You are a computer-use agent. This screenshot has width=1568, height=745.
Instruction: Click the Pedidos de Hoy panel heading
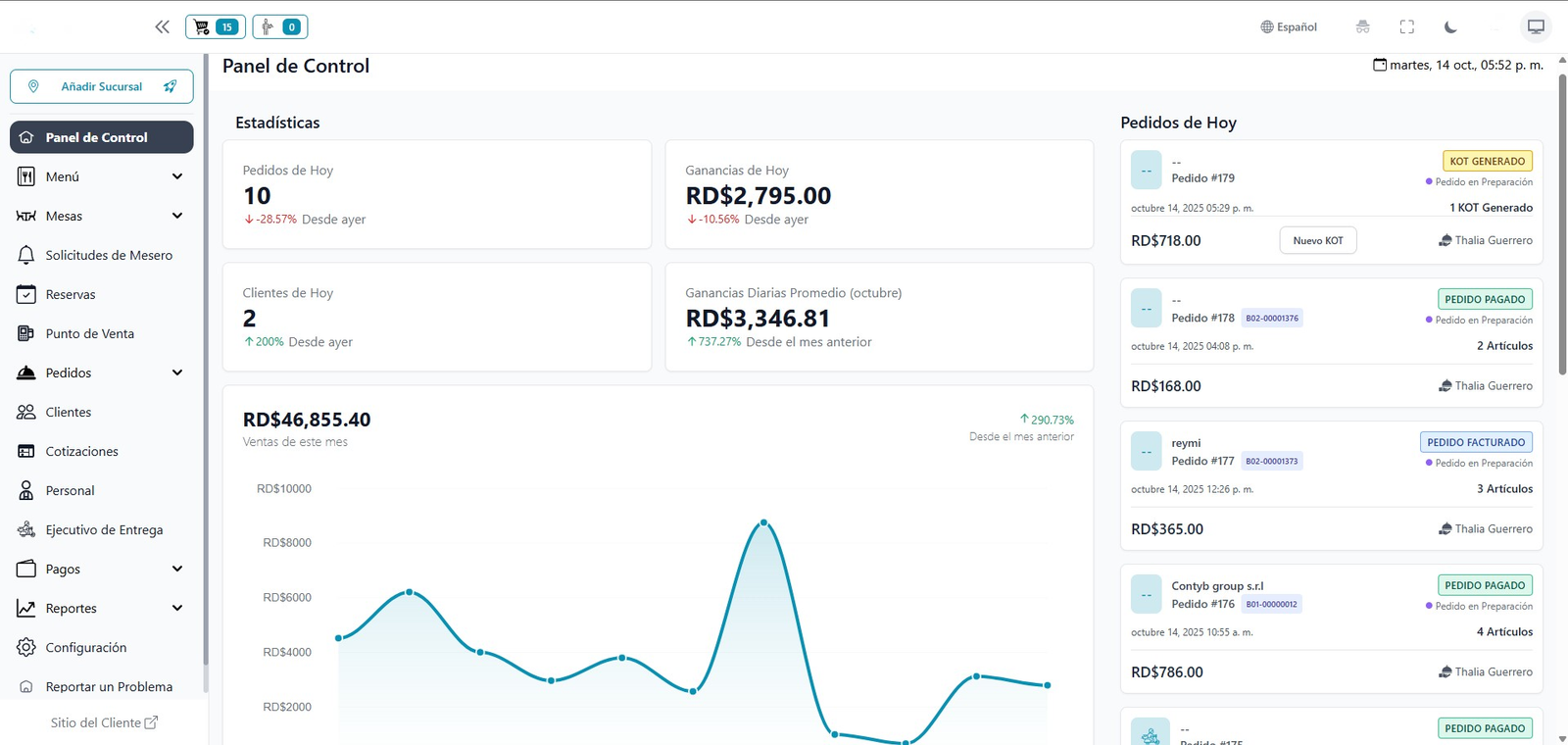coord(1178,123)
